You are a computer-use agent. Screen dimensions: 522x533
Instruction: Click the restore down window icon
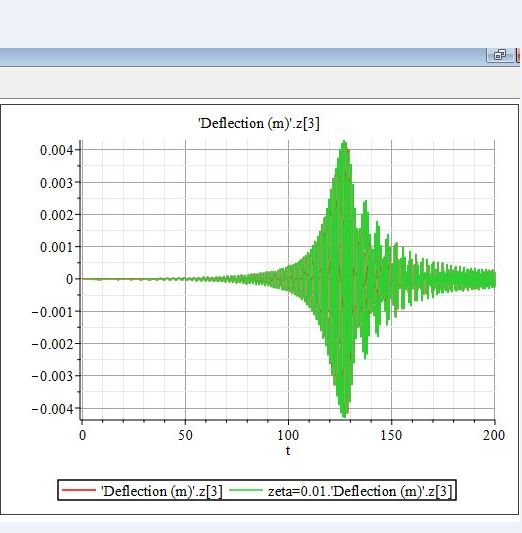click(500, 55)
